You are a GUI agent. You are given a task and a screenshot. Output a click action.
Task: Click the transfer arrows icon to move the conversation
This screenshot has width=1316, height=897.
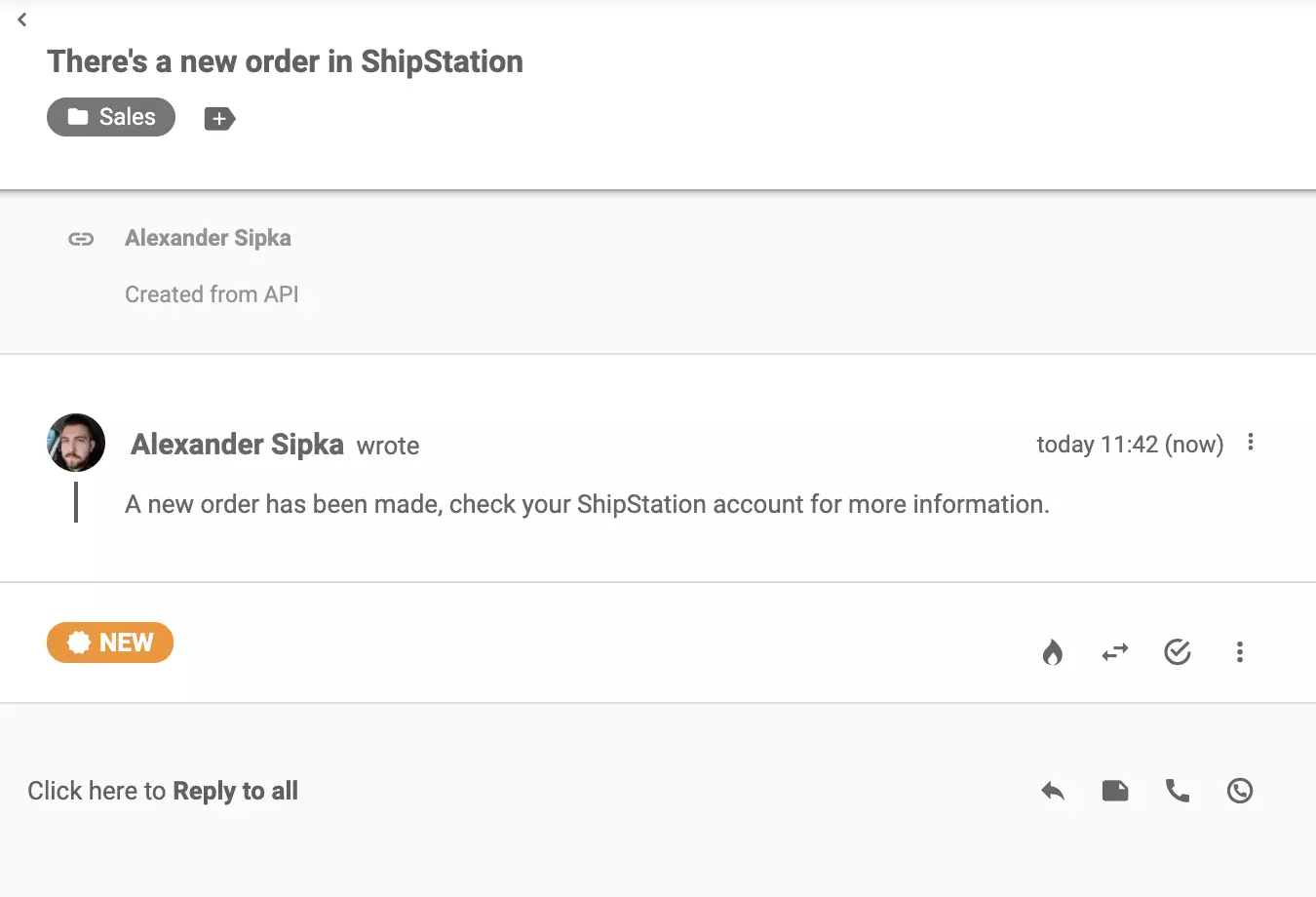(x=1115, y=652)
